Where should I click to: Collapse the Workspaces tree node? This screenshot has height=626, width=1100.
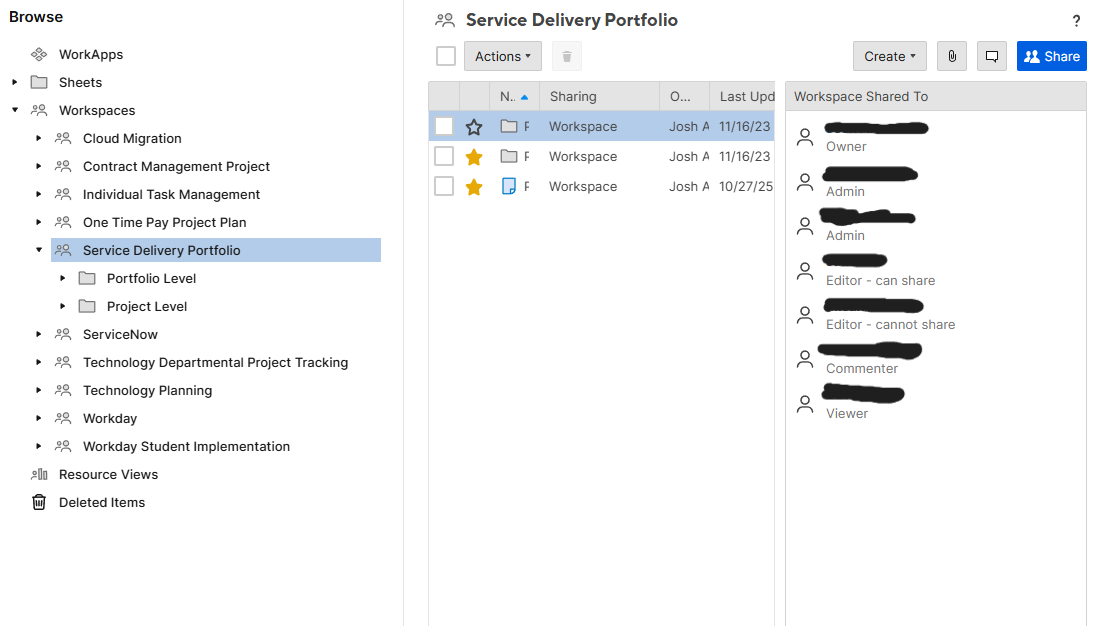[x=15, y=110]
